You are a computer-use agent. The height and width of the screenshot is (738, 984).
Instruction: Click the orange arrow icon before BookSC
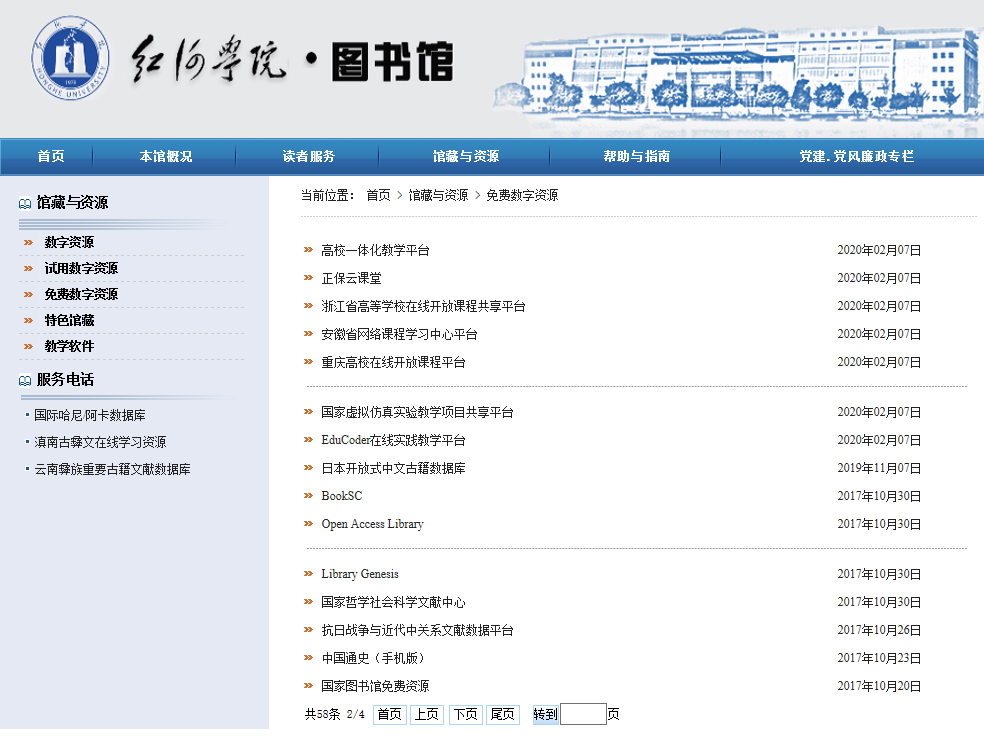pyautogui.click(x=308, y=496)
